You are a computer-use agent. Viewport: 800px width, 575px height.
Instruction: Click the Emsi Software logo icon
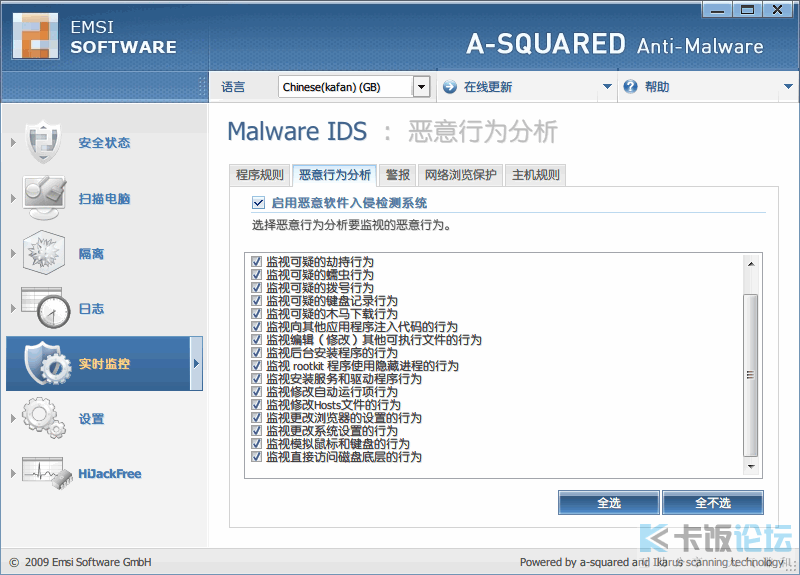click(x=35, y=36)
